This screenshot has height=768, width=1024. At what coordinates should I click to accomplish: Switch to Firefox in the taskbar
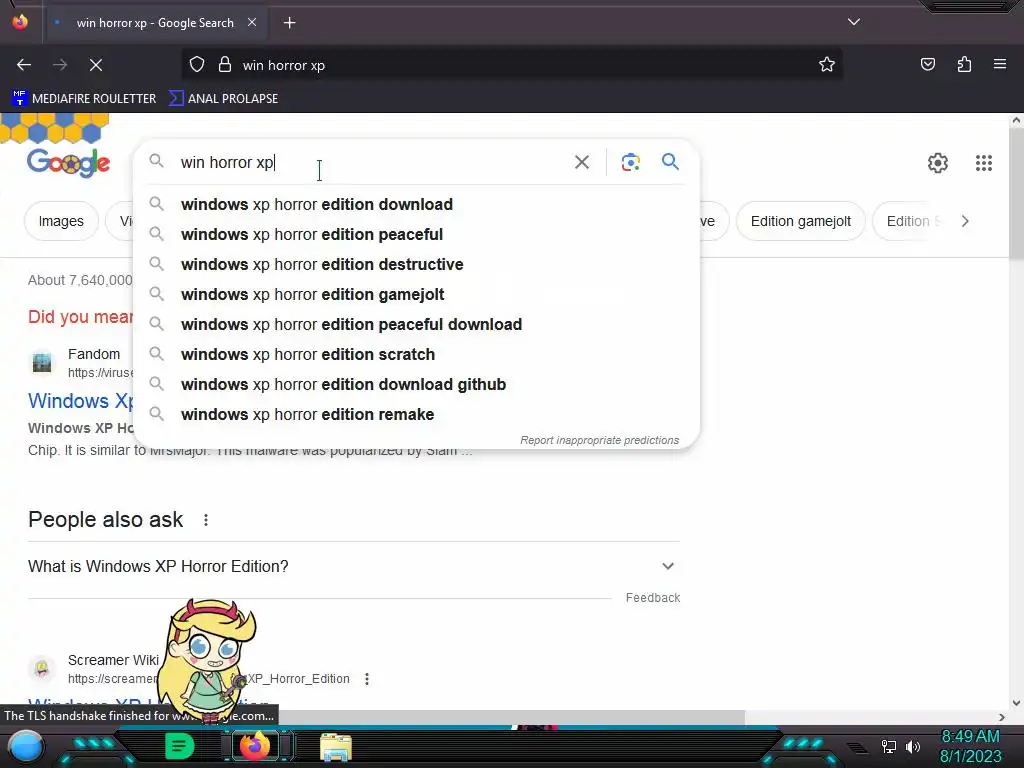point(255,746)
